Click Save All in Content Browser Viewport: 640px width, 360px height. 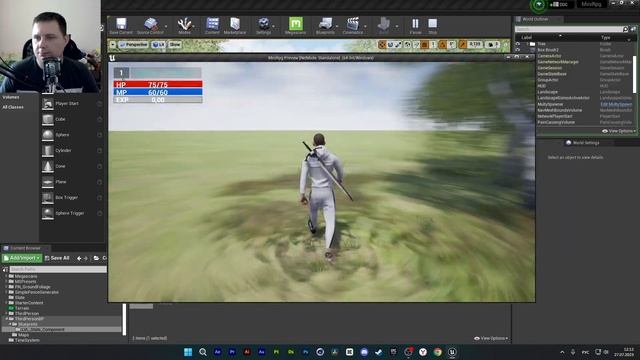point(57,258)
